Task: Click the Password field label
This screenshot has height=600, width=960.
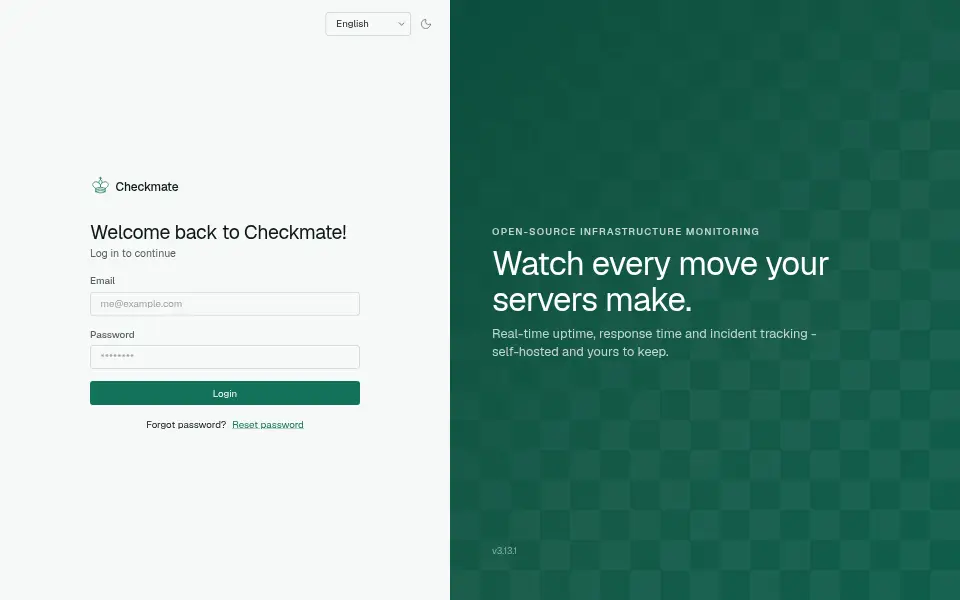Action: coord(112,334)
